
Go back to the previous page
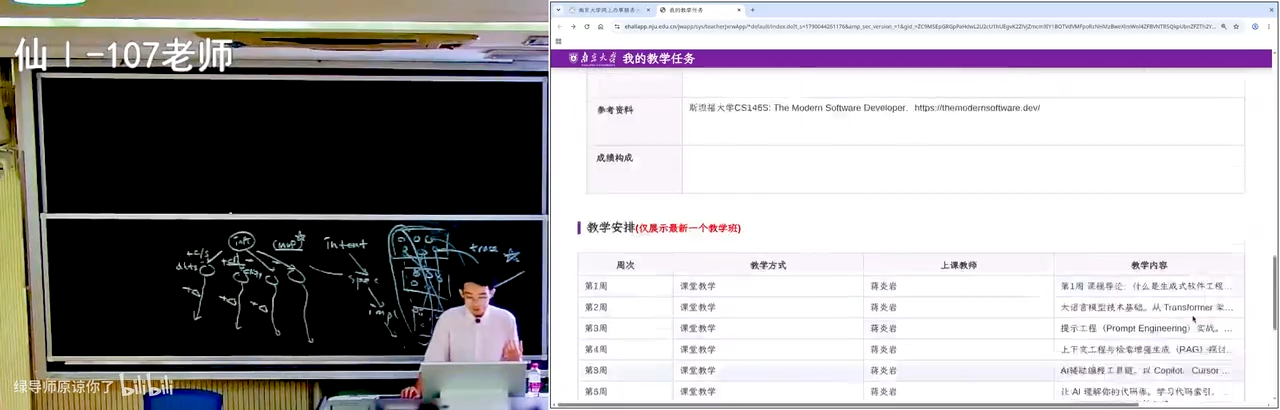(560, 26)
